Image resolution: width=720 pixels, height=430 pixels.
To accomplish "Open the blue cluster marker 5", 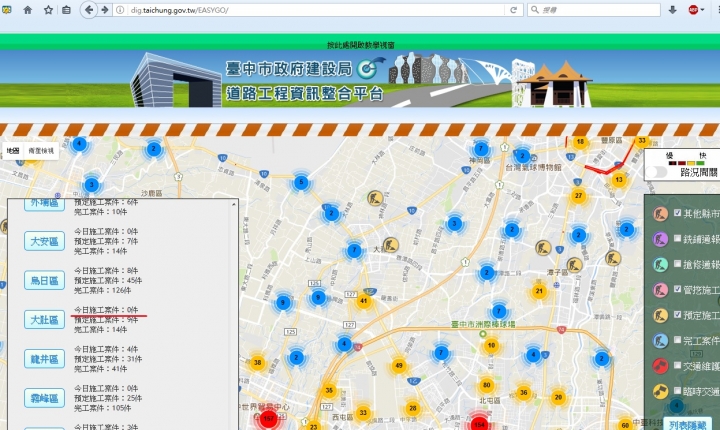I will [301, 182].
